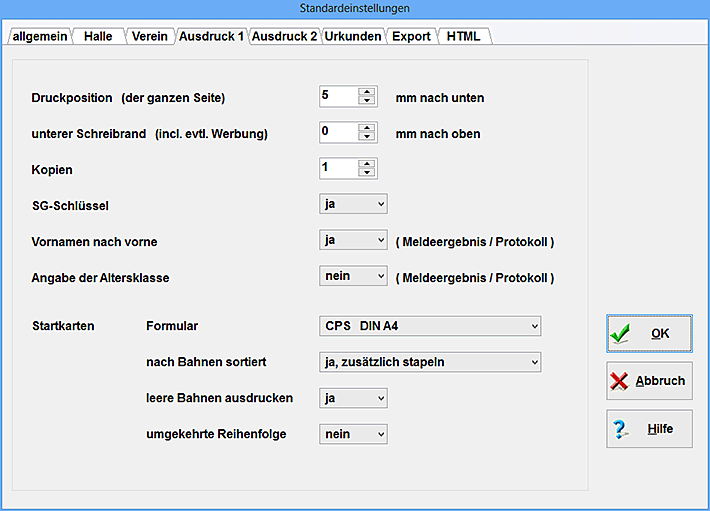The height and width of the screenshot is (511, 710).
Task: Increase Kopien count with up arrow
Action: 367,164
